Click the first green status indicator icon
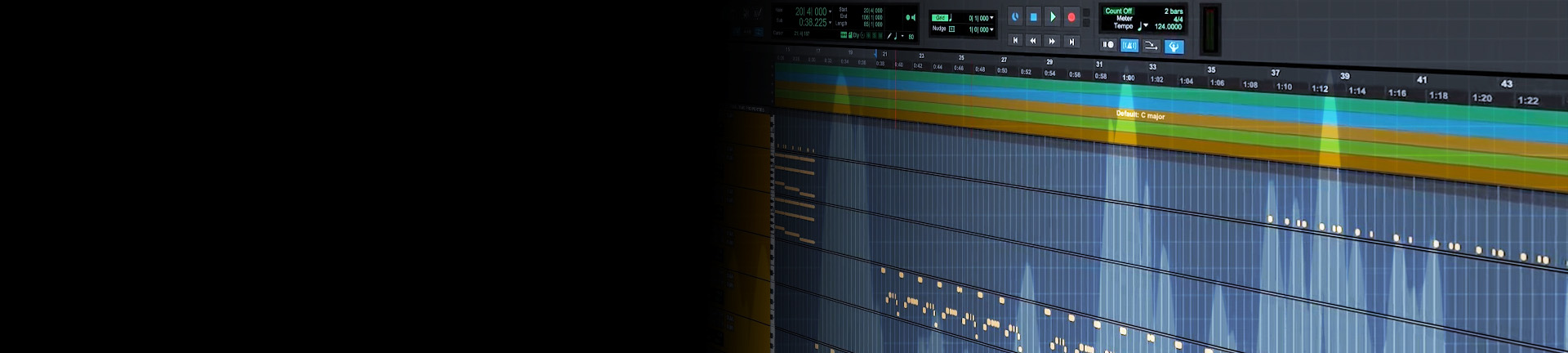Image resolution: width=1568 pixels, height=353 pixels. click(x=844, y=35)
